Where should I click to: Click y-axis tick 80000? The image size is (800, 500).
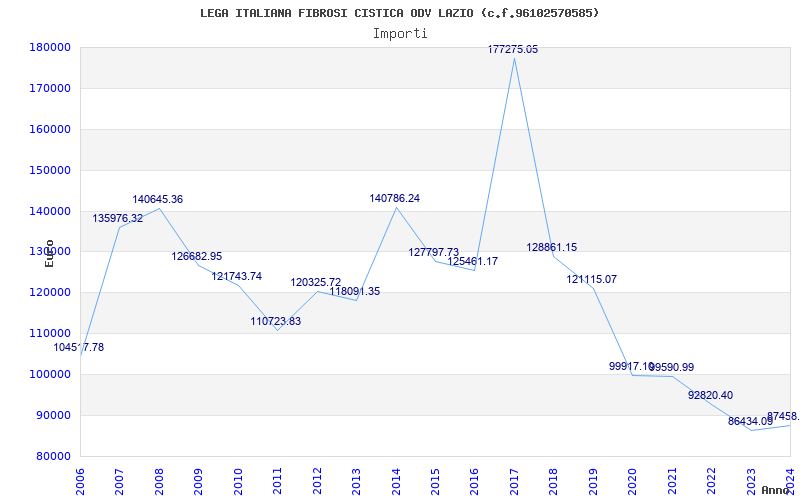pos(56,456)
